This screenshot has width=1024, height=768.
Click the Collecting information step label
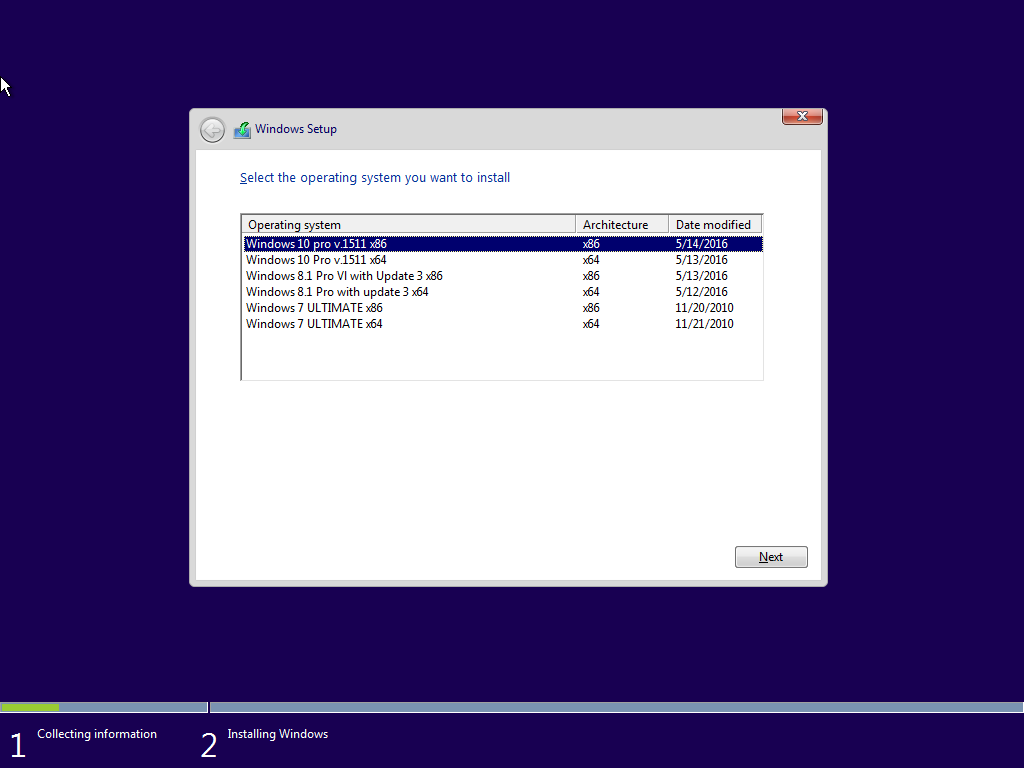pyautogui.click(x=97, y=734)
